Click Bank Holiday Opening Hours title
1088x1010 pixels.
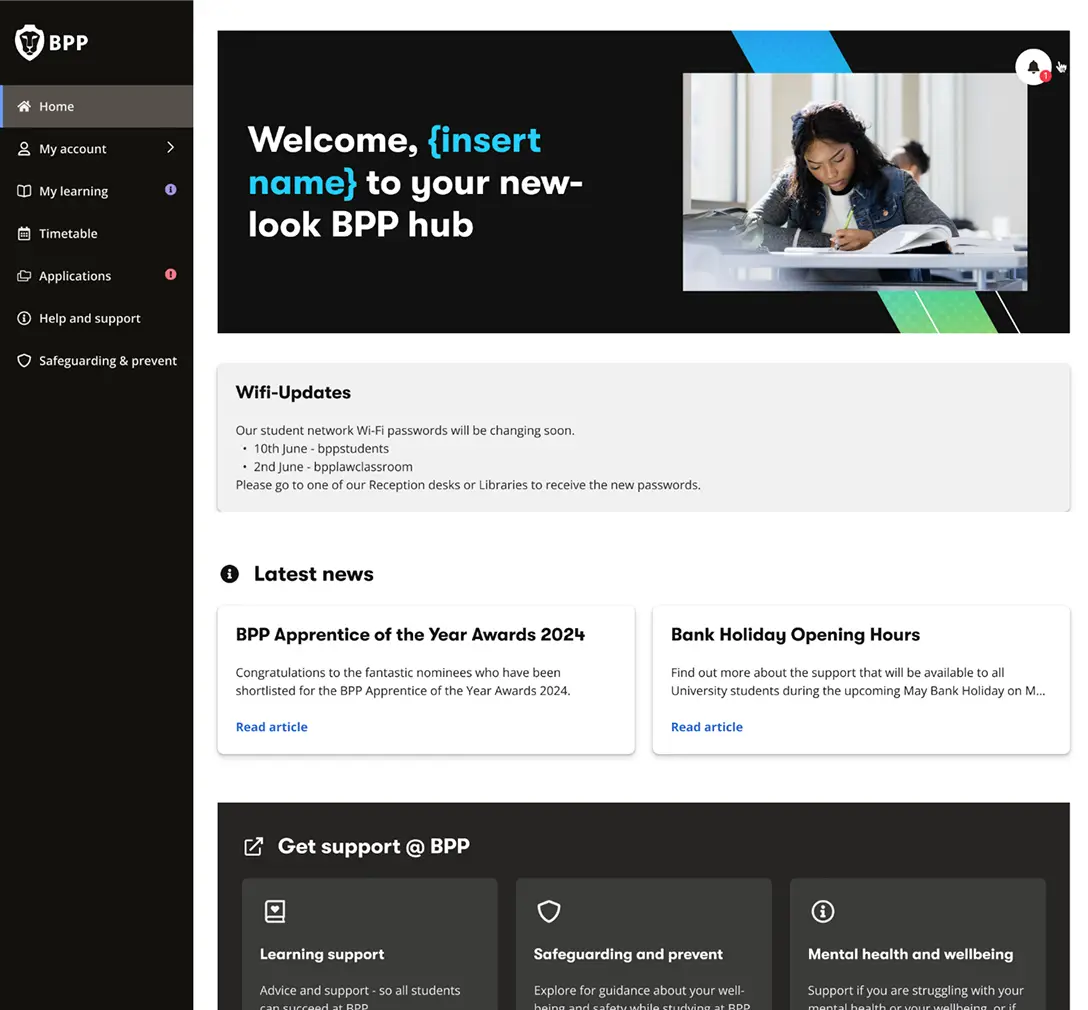point(795,635)
